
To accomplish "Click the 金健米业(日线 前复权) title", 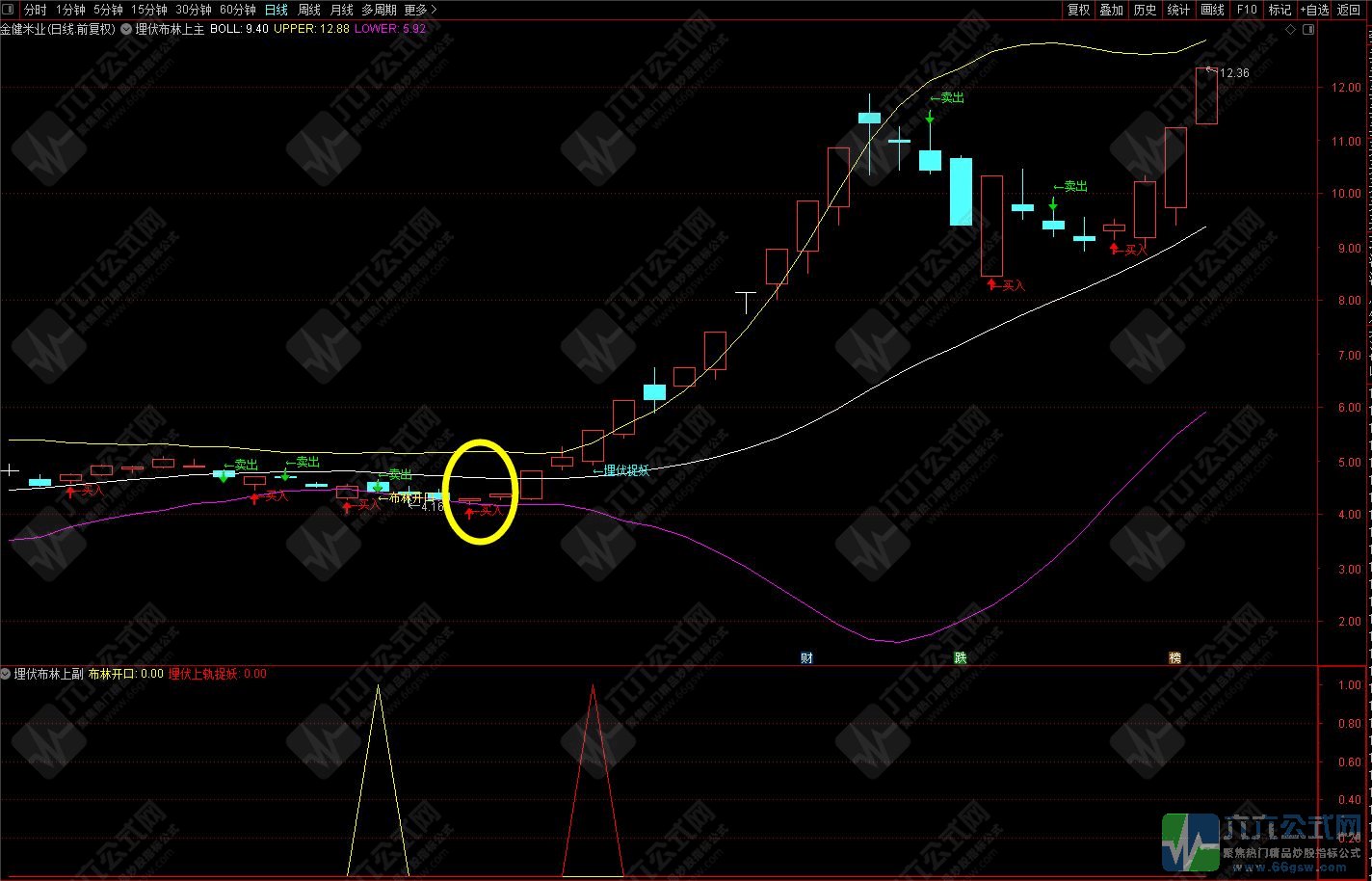I will click(58, 29).
